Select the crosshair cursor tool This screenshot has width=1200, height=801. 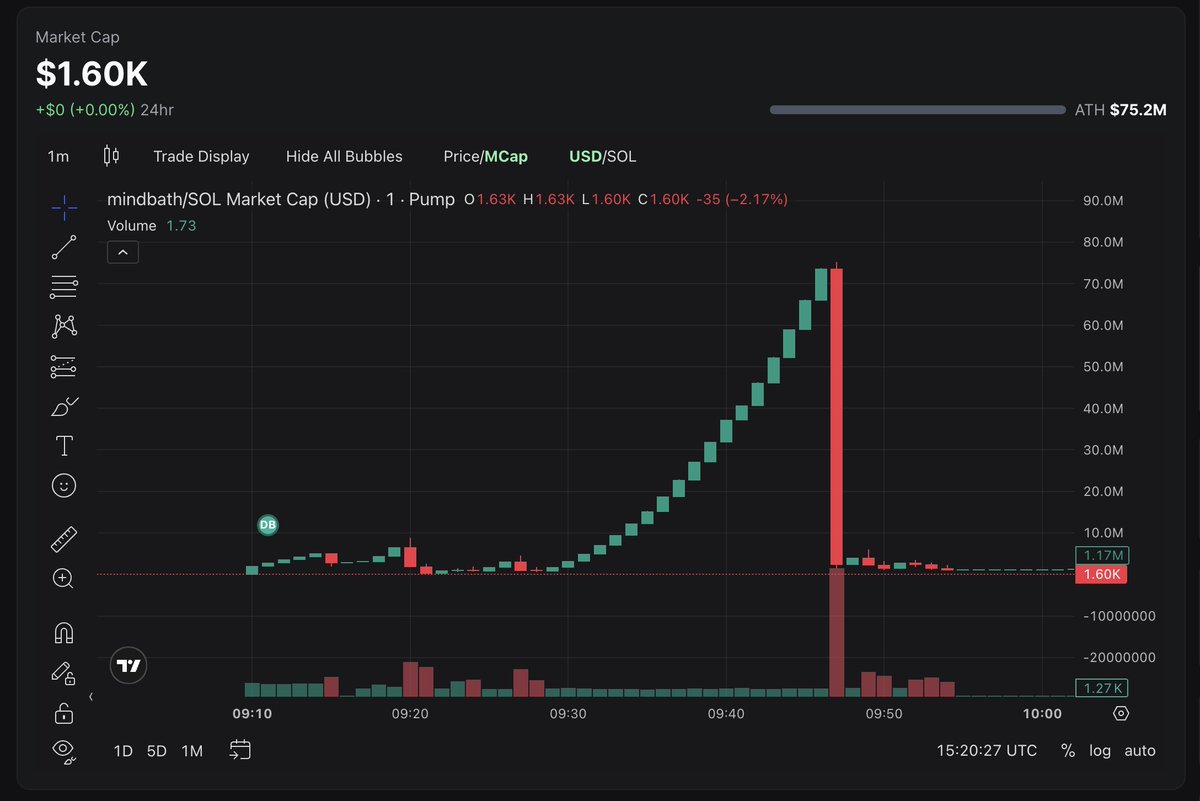point(64,208)
